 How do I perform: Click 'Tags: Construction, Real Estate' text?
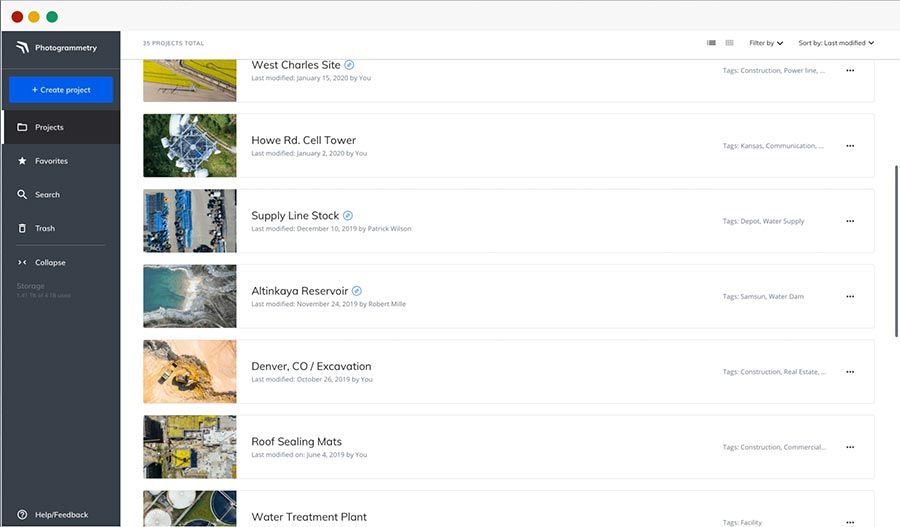click(774, 372)
